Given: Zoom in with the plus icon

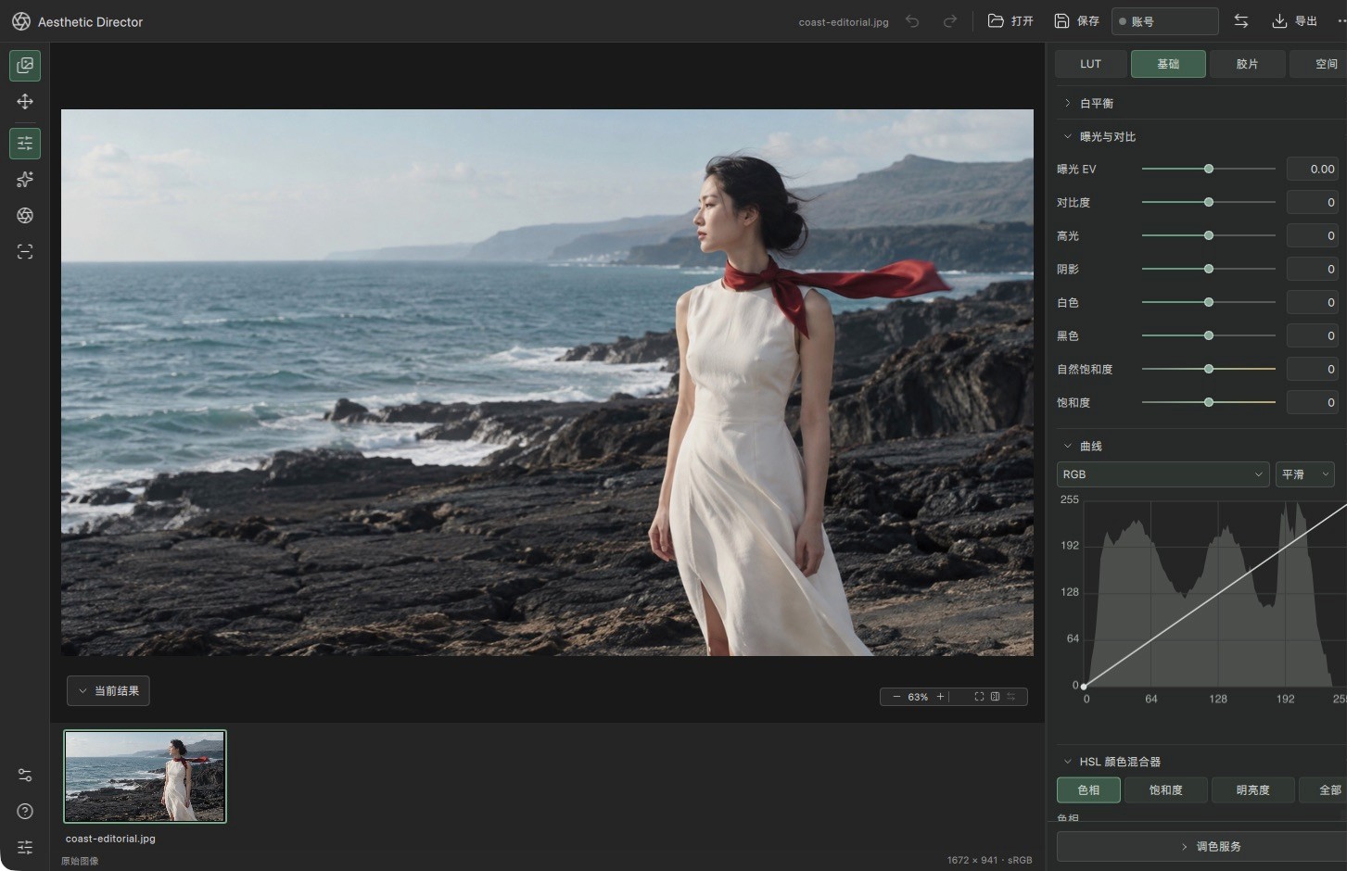Looking at the screenshot, I should [x=940, y=697].
